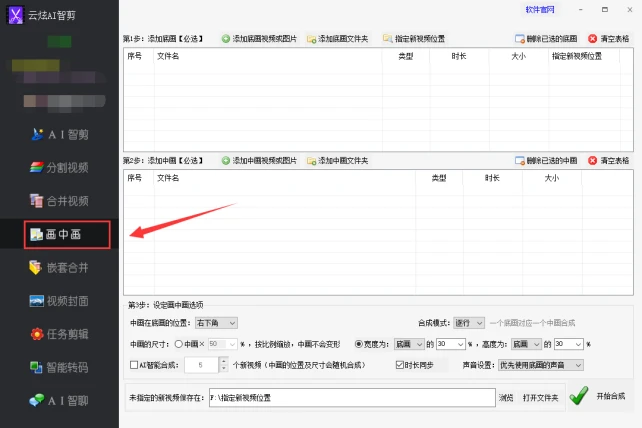Go to 合并视频 in the sidebar
642x428 pixels.
click(59, 201)
